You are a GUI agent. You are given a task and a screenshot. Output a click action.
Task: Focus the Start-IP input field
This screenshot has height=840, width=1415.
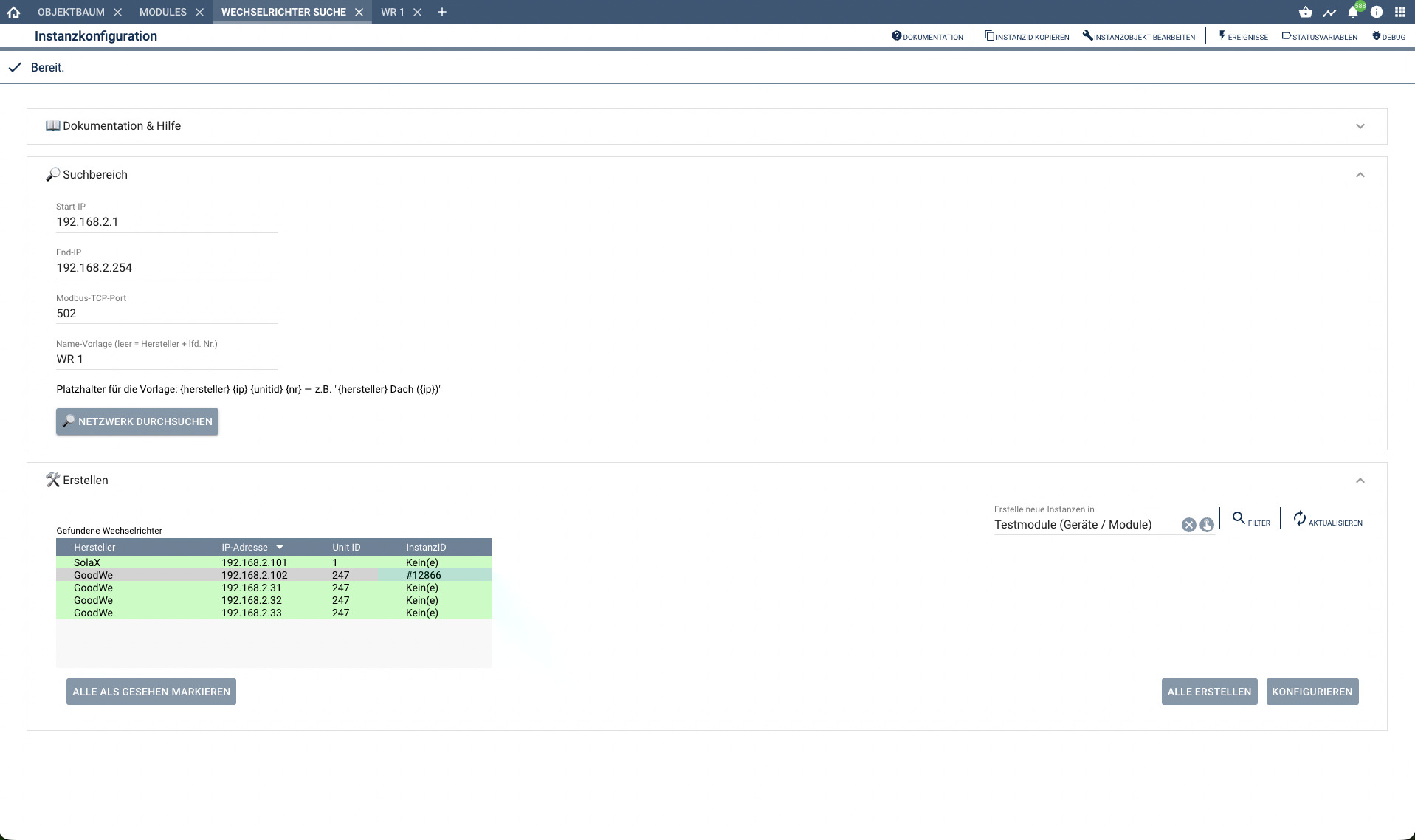pyautogui.click(x=167, y=222)
